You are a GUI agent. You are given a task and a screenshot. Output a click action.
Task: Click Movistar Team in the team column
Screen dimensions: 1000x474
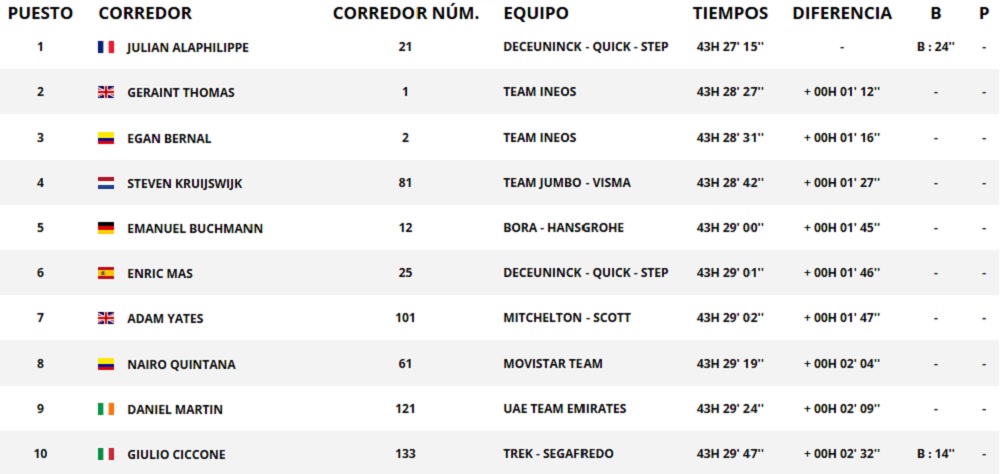click(553, 364)
